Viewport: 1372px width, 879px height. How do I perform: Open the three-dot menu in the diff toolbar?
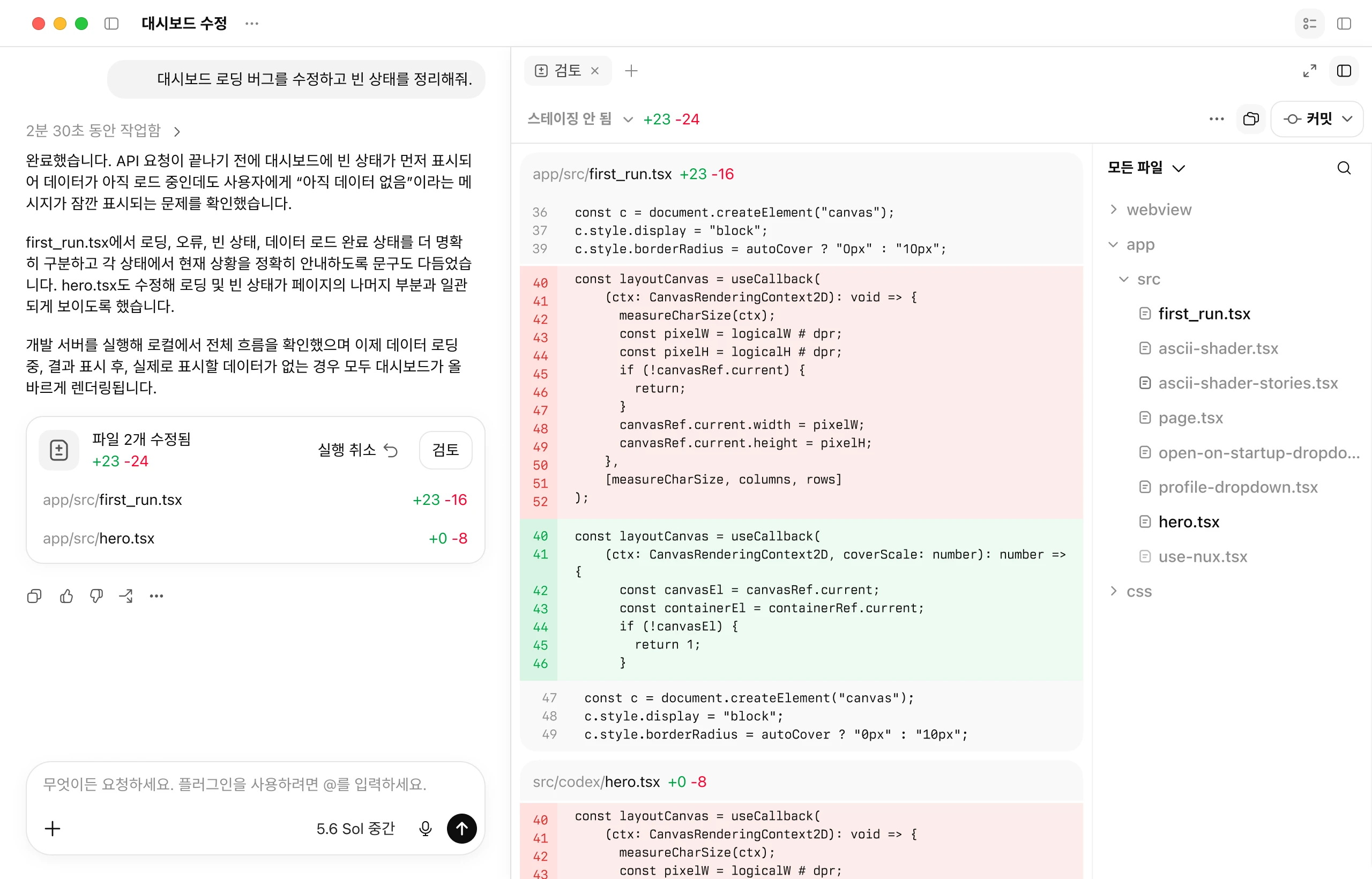pyautogui.click(x=1216, y=119)
